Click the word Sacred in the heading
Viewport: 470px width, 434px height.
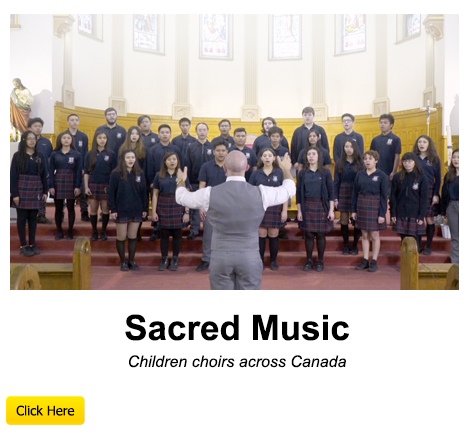(x=182, y=328)
